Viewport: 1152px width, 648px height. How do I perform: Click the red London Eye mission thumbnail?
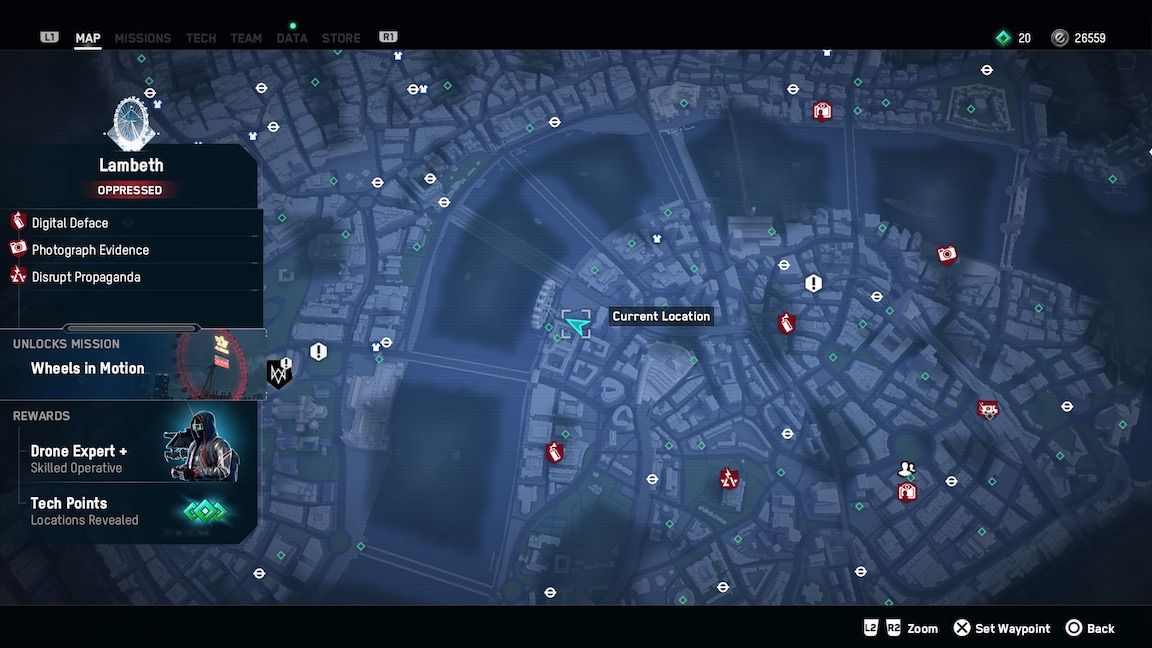[x=220, y=365]
